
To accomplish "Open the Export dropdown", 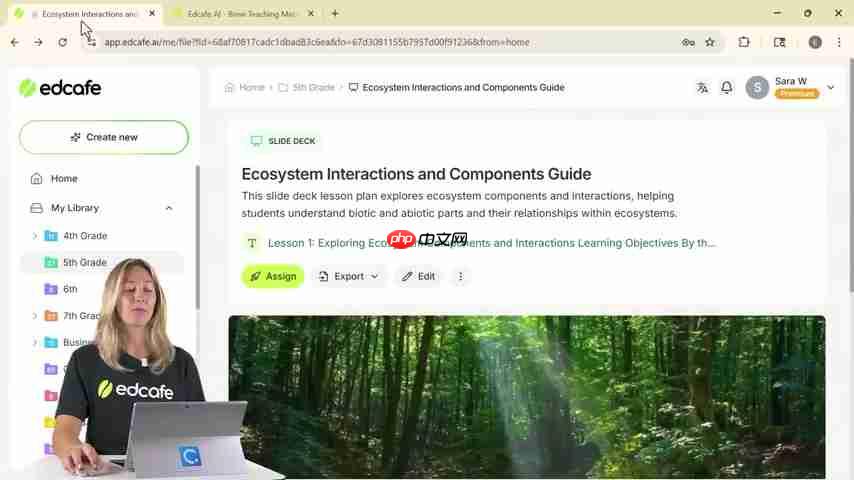I will click(x=348, y=276).
